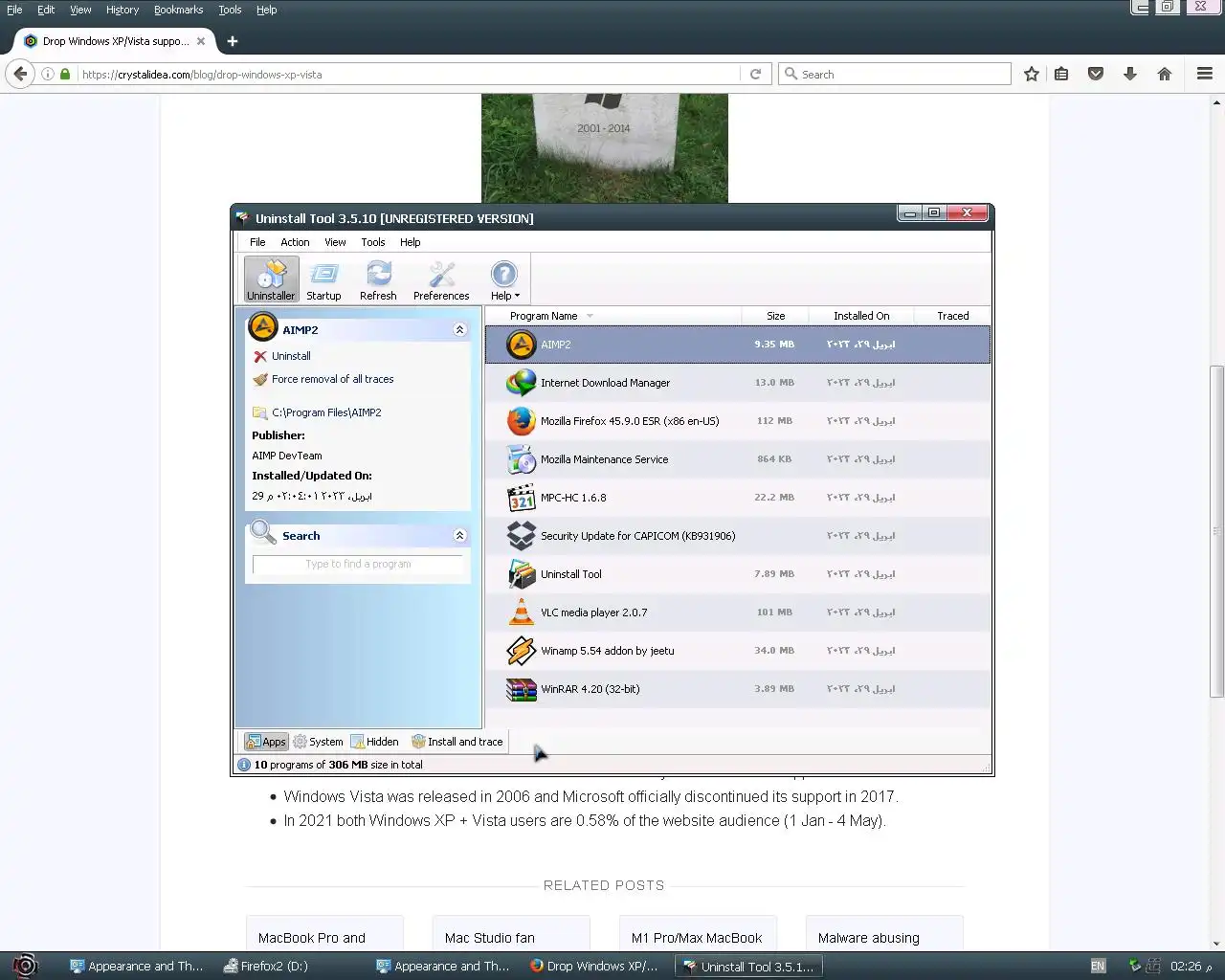Click Uninstall link in AIMP2 panel

click(291, 356)
